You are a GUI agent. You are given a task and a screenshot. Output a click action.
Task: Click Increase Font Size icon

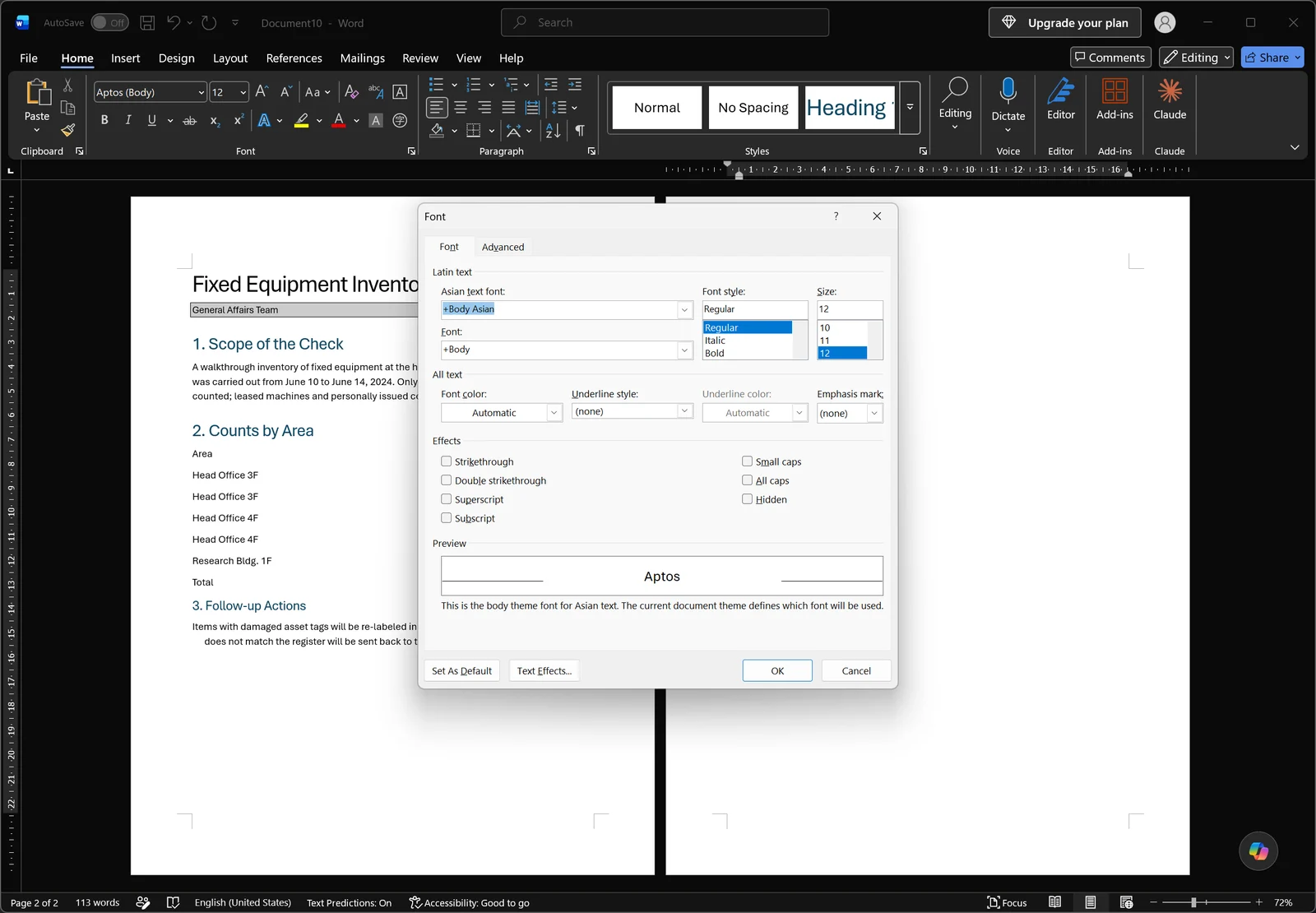click(262, 91)
